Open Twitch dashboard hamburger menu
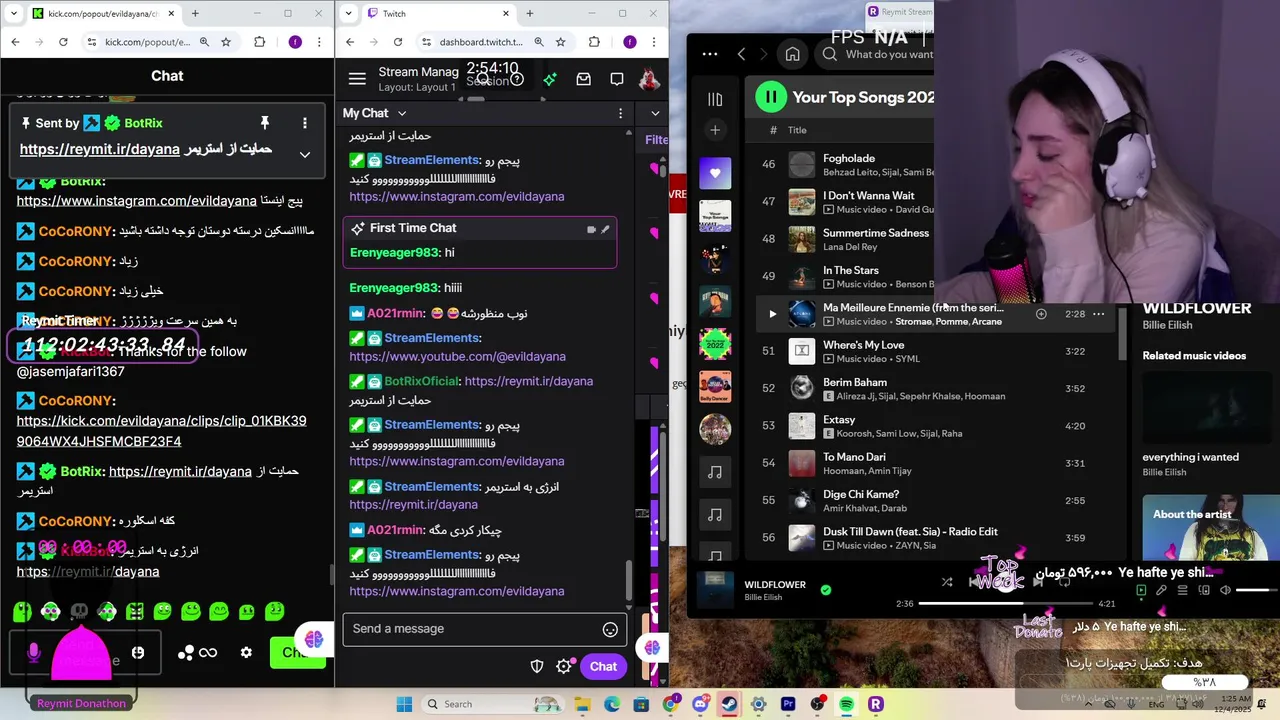The height and width of the screenshot is (720, 1280). (x=357, y=79)
